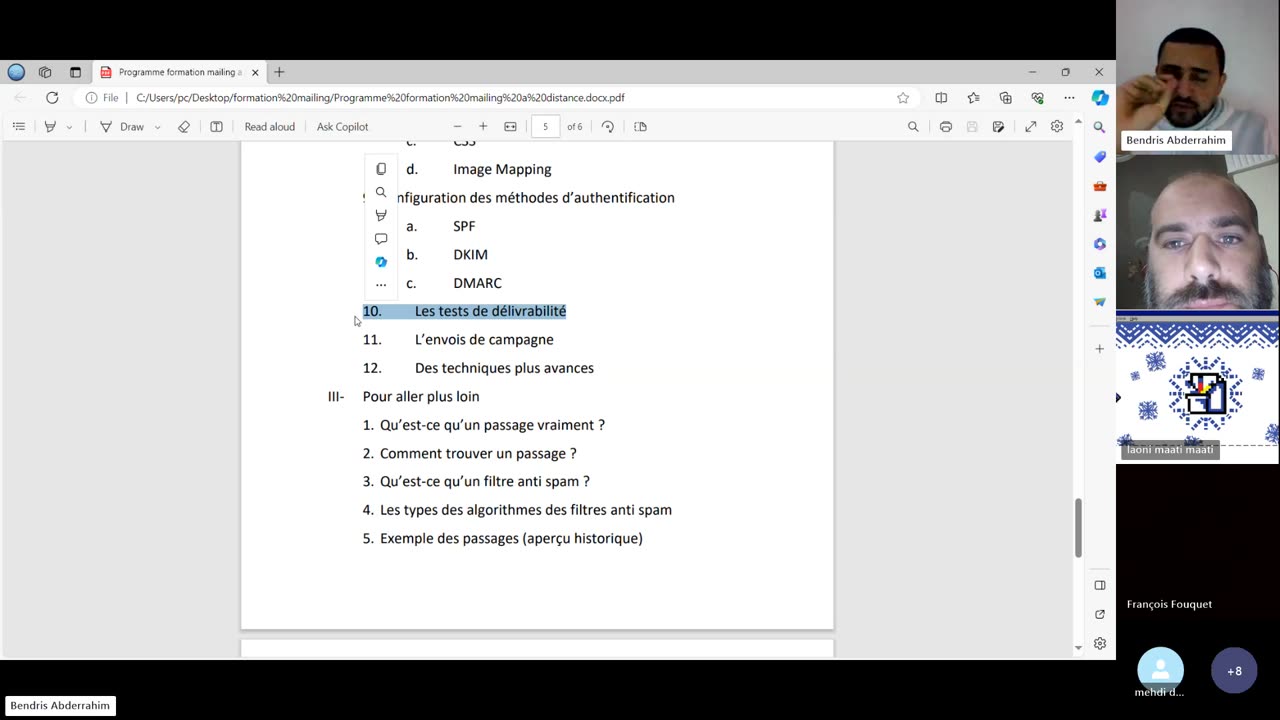Image resolution: width=1280 pixels, height=720 pixels.
Task: Click the Save icon in PDF toolbar
Action: [x=972, y=127]
